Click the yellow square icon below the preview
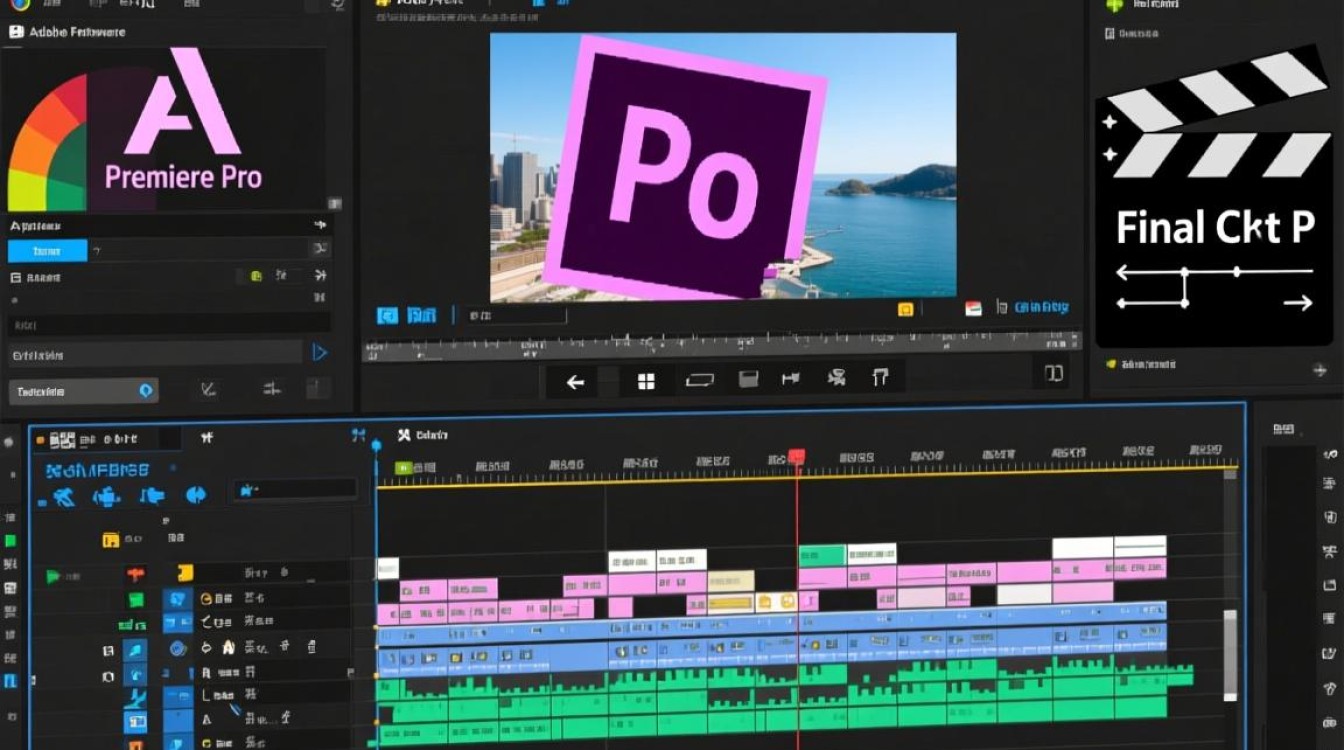 (x=906, y=310)
